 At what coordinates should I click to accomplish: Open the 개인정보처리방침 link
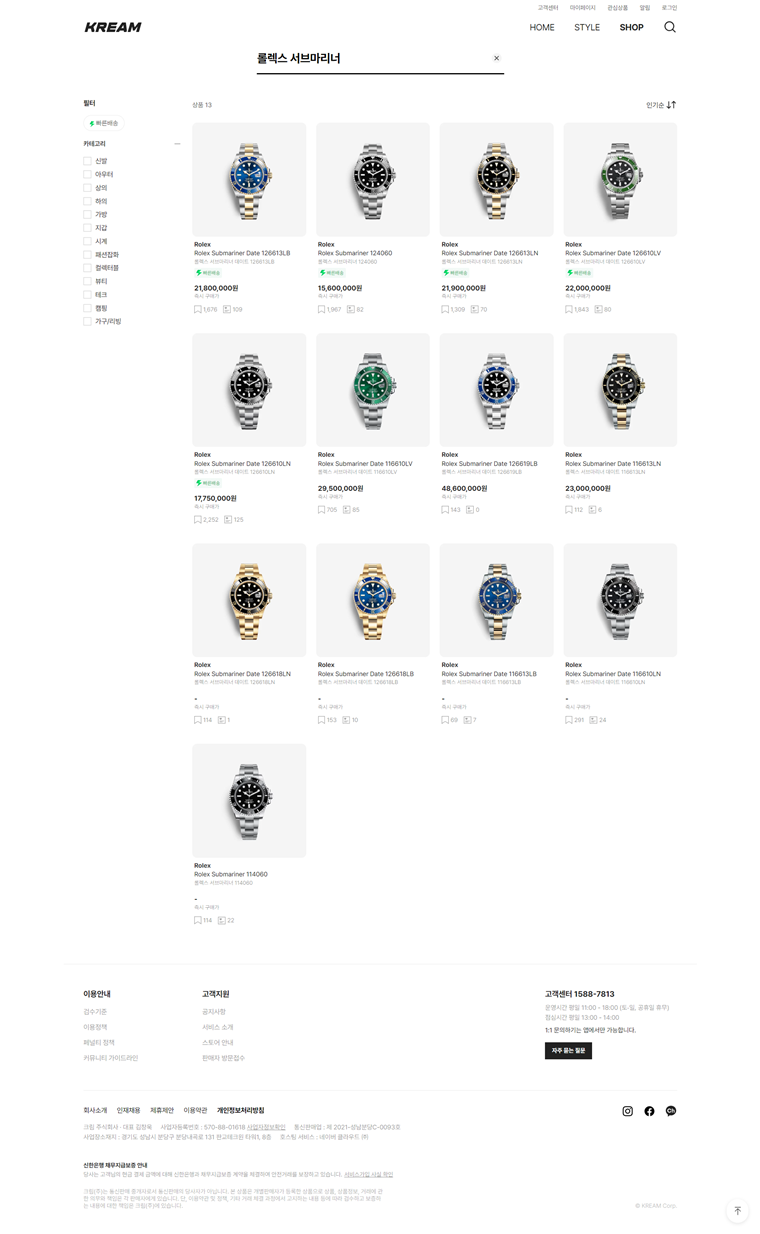(x=240, y=1110)
